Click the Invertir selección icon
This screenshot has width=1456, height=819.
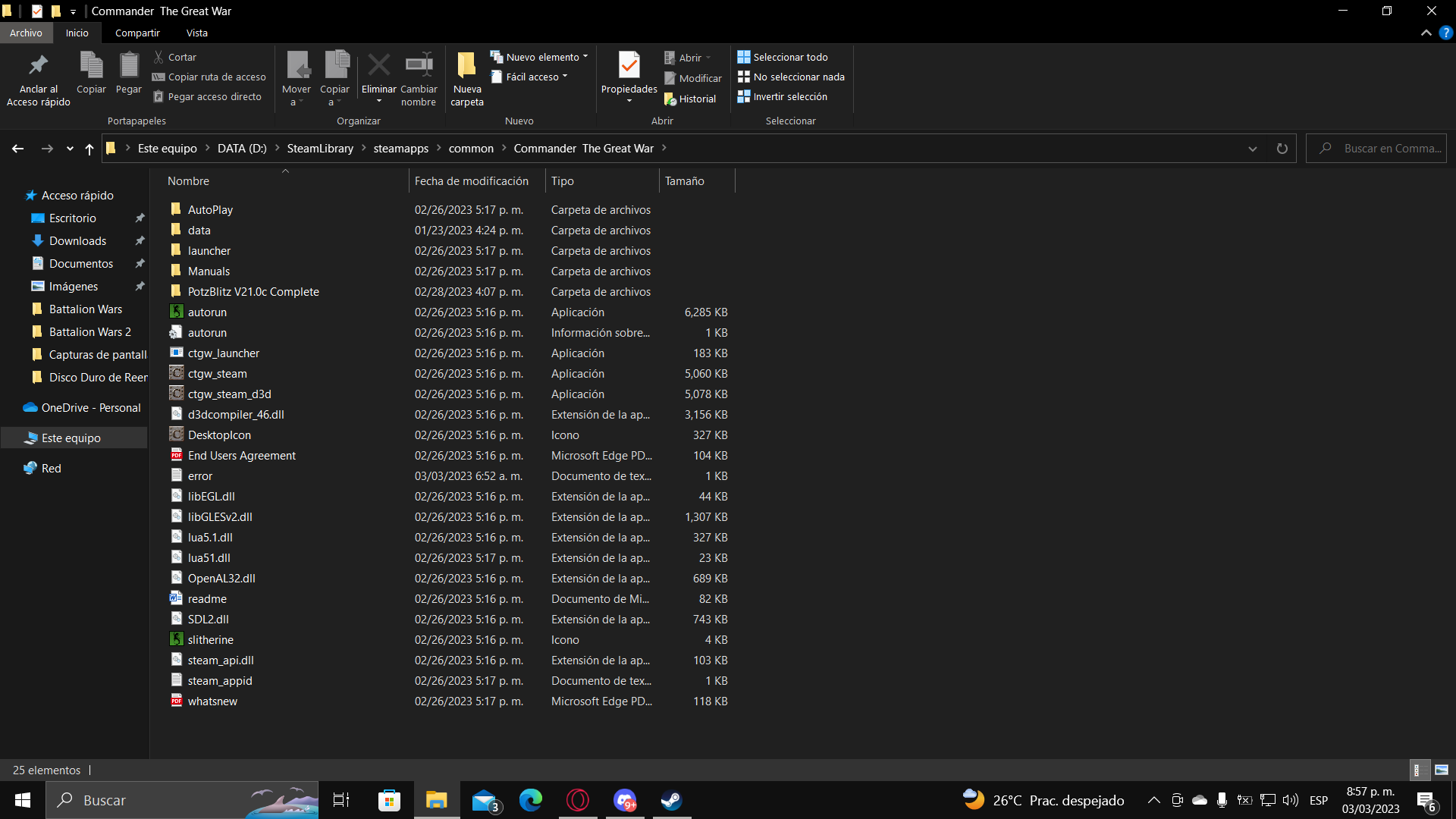click(744, 96)
